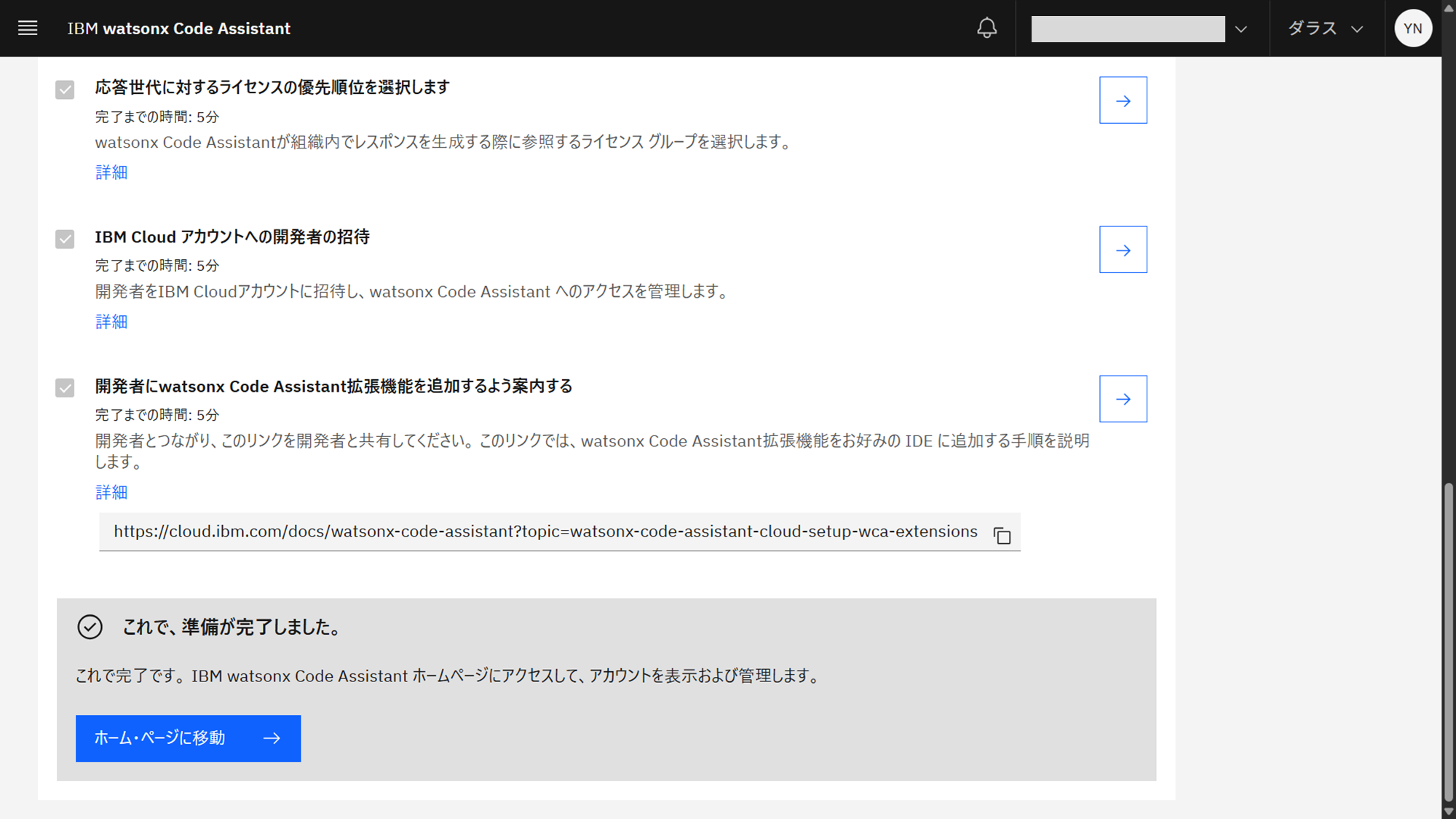Toggle IBM Cloud developer invite checkbox
The width and height of the screenshot is (1456, 819).
click(65, 239)
